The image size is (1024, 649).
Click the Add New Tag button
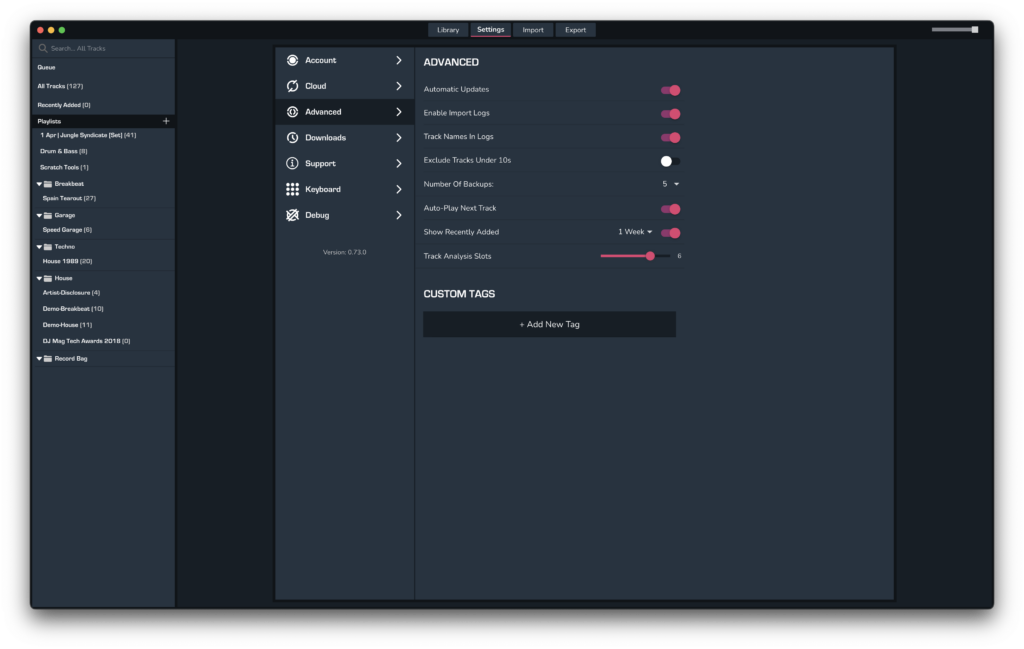tap(549, 324)
